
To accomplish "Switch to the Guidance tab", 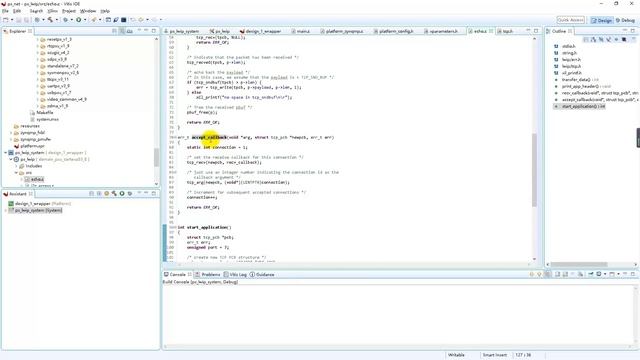I will point(262,274).
